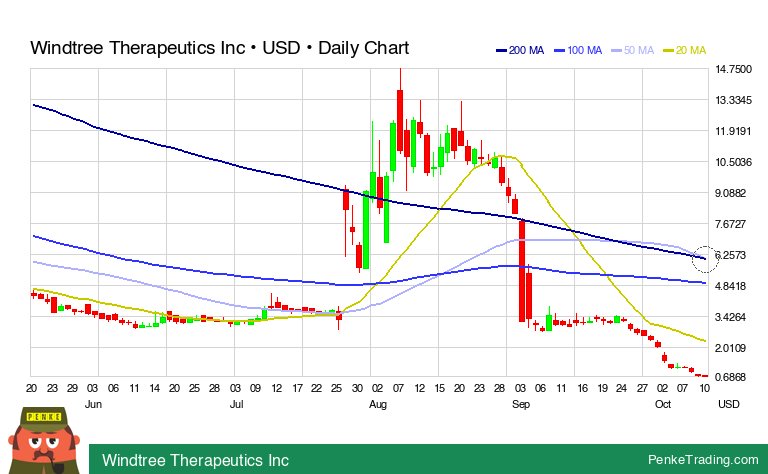Click the 4.8418 price axis label

coord(731,286)
